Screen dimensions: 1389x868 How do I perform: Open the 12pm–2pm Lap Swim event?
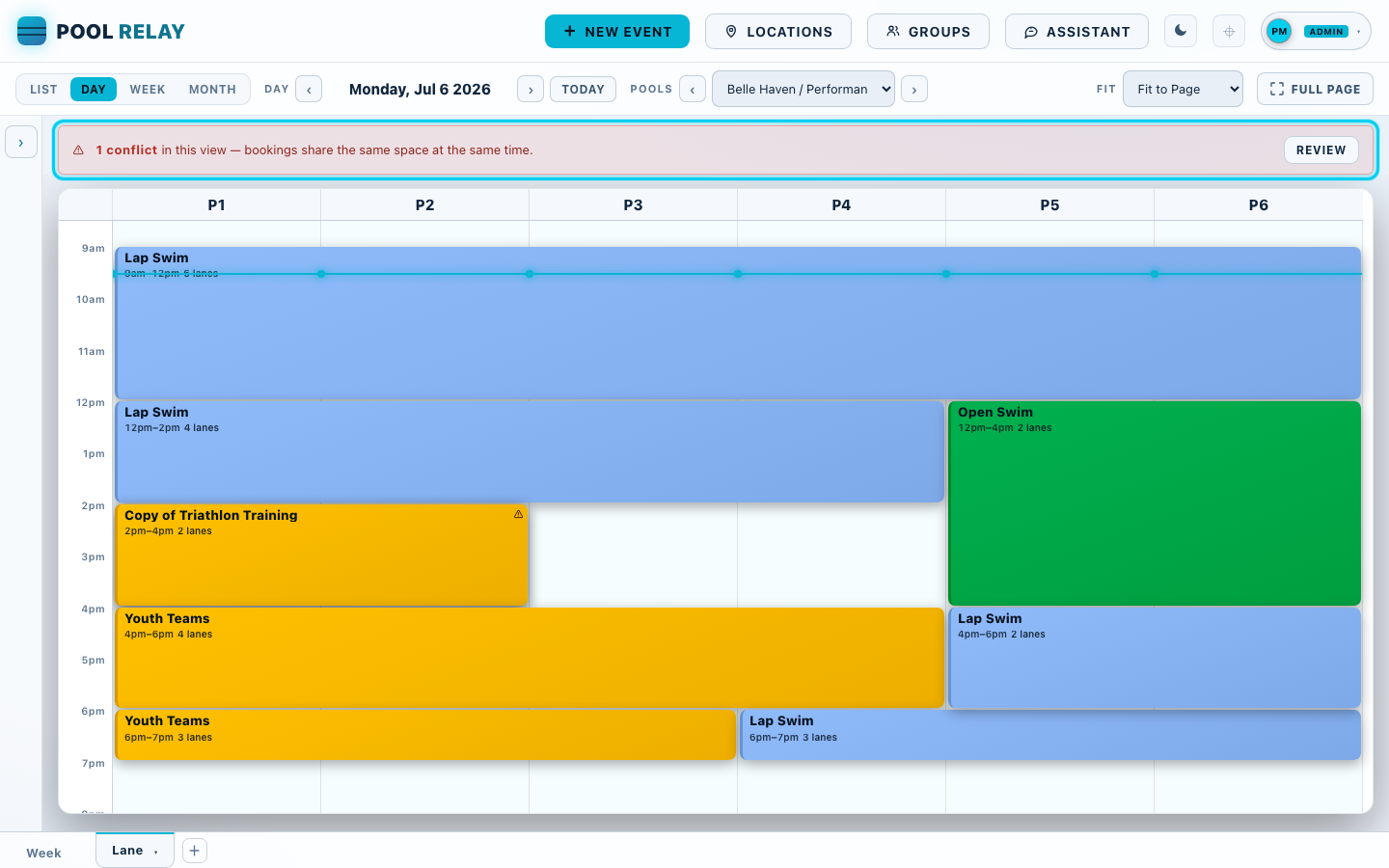click(530, 451)
